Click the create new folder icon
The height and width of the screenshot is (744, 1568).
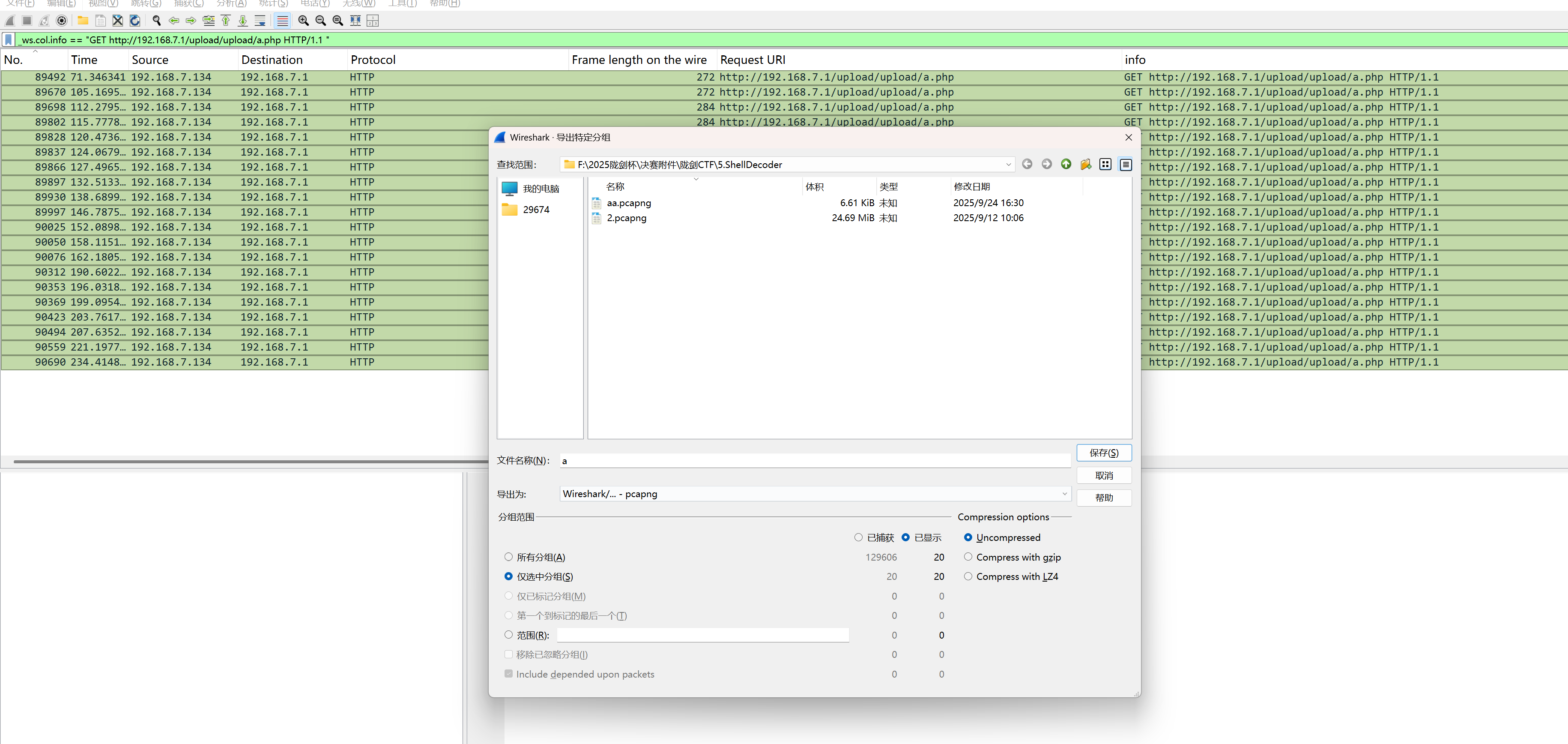click(1085, 165)
